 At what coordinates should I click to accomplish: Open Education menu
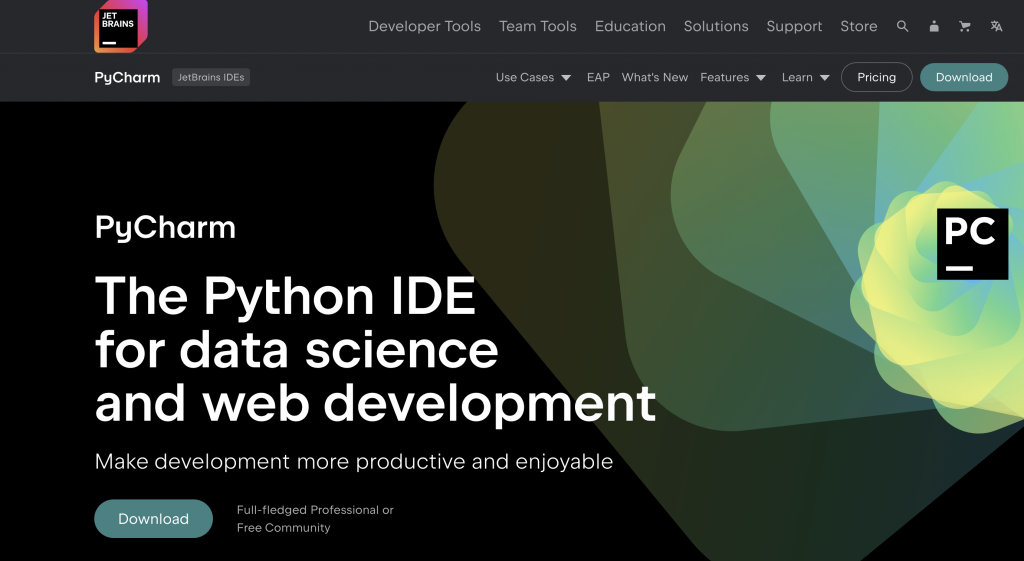point(630,26)
